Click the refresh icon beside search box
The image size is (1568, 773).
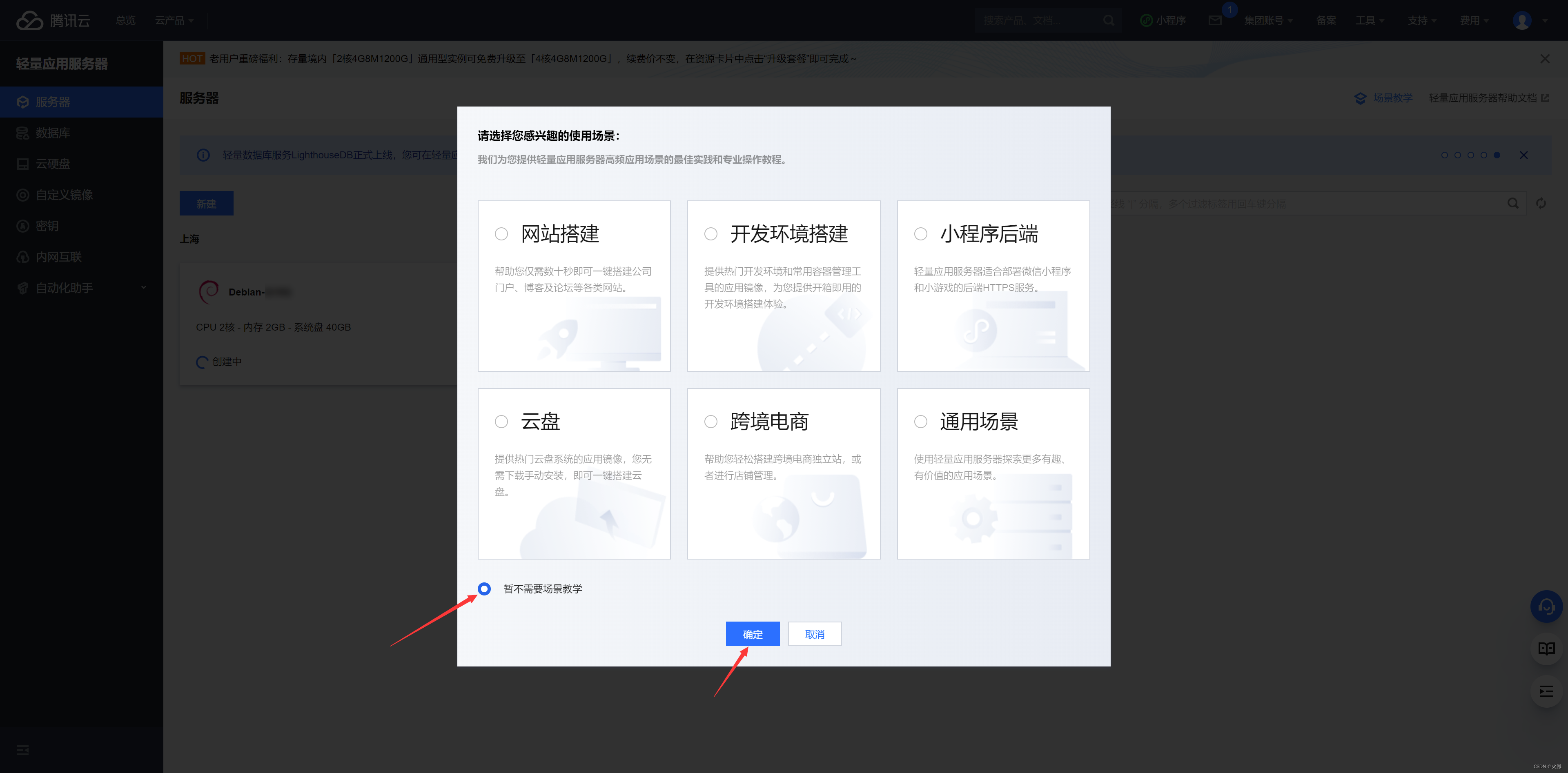tap(1541, 204)
